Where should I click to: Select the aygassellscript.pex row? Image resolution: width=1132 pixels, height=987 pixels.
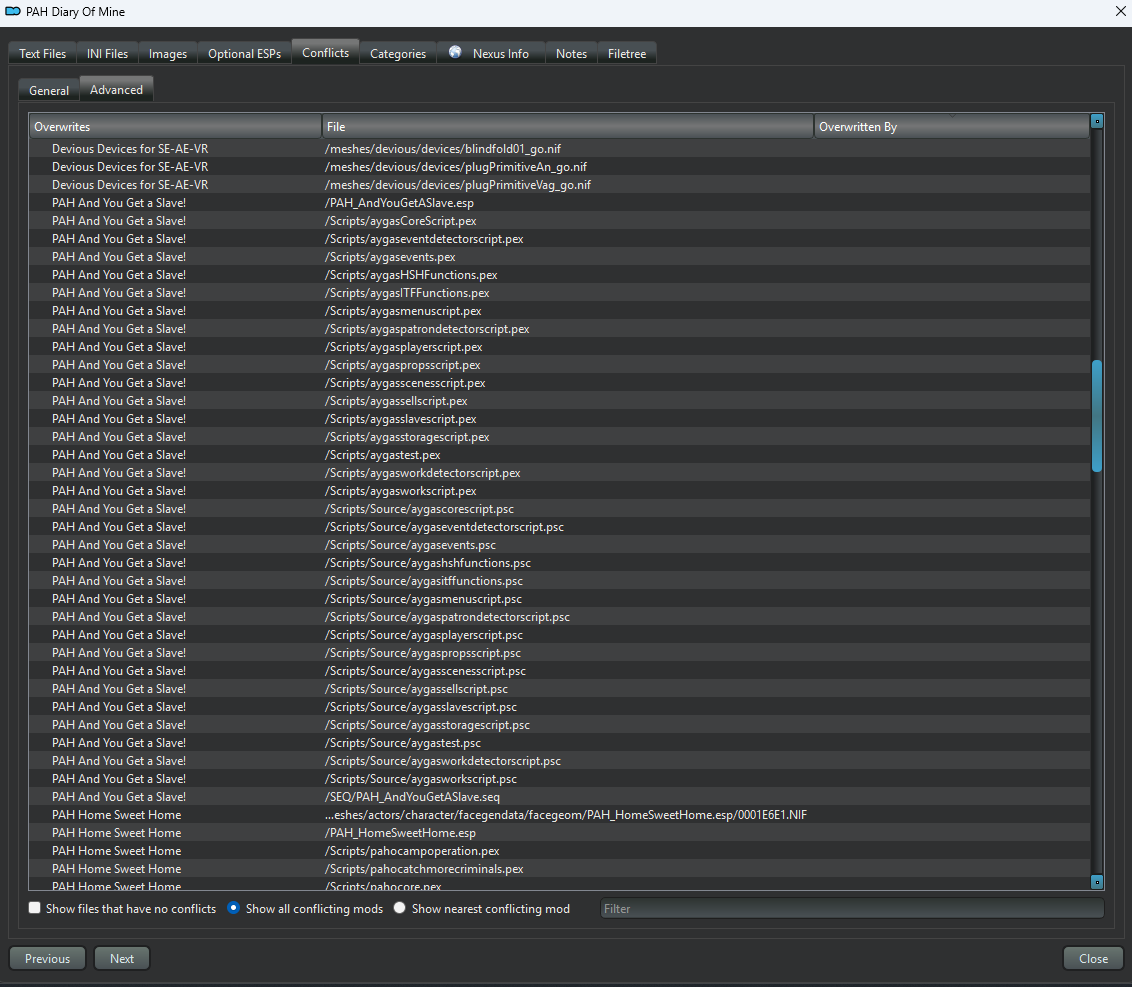560,401
